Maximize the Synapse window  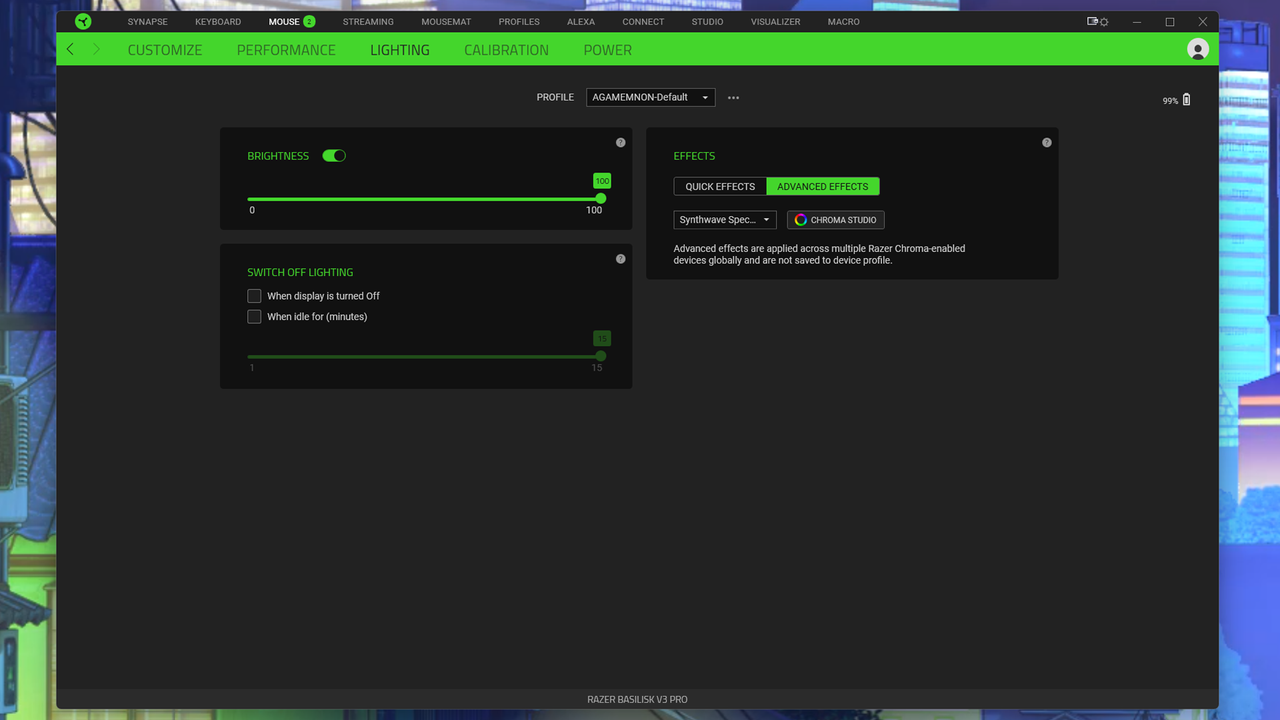tap(1170, 21)
